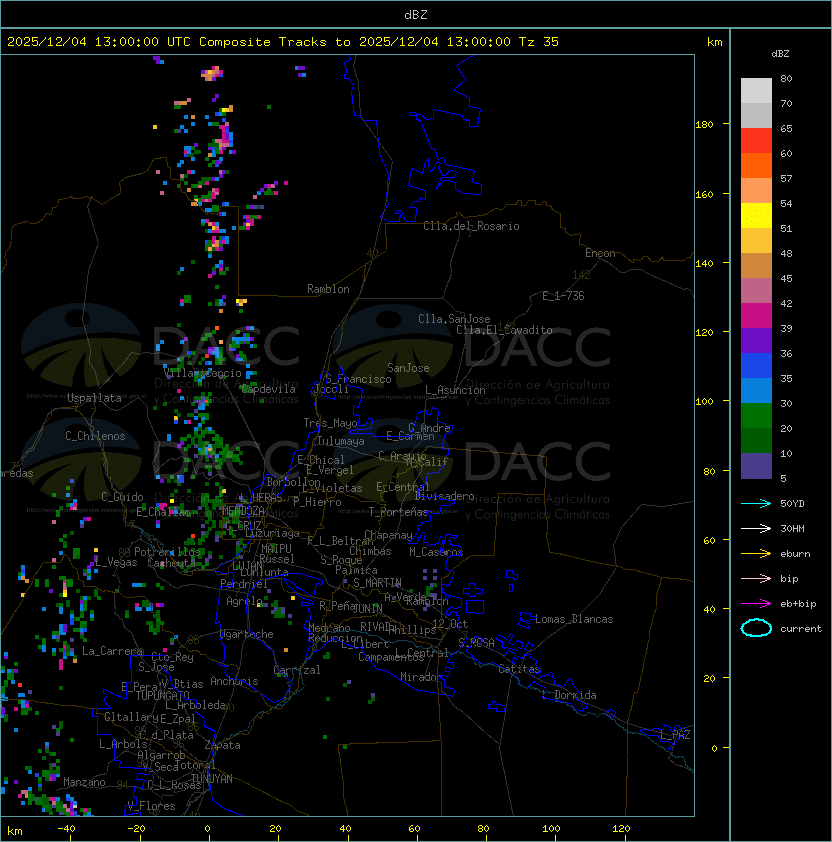Click the 'Tz 35' value in header
Image resolution: width=832 pixels, height=842 pixels.
[x=539, y=42]
